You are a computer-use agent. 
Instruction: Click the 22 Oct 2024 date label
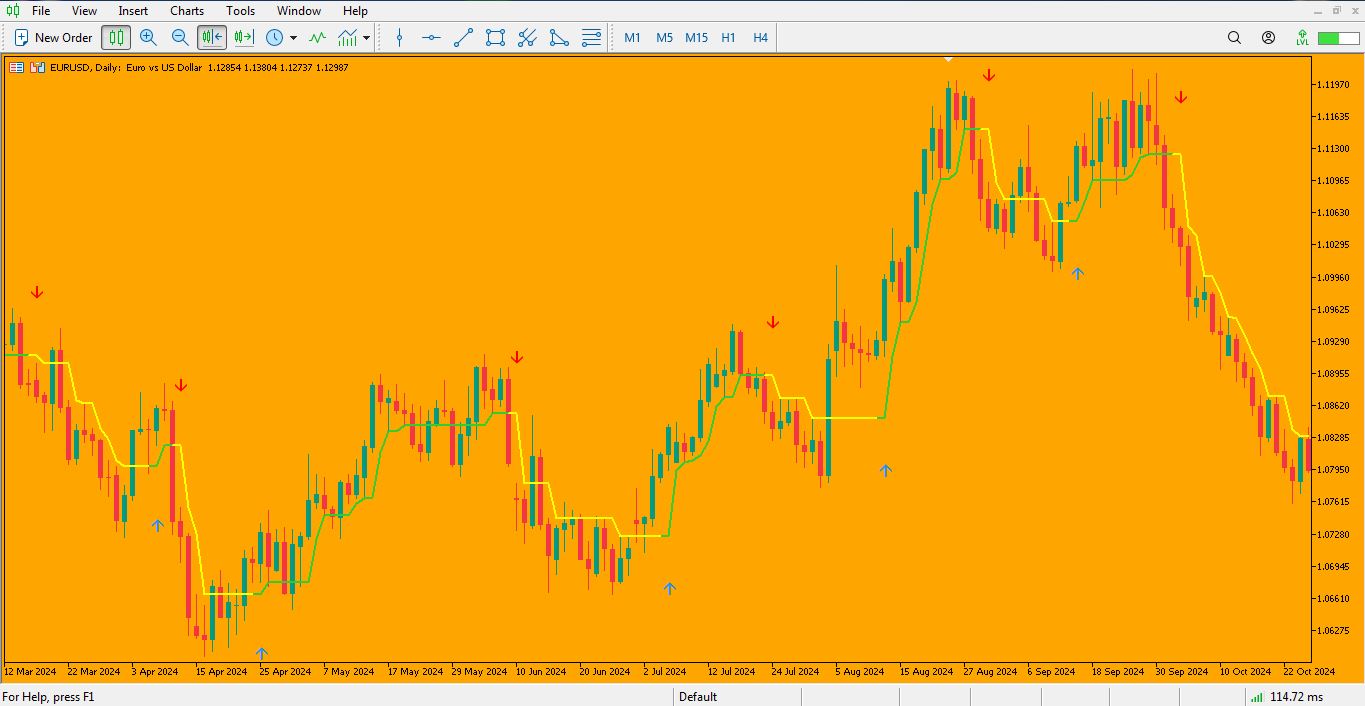1309,672
